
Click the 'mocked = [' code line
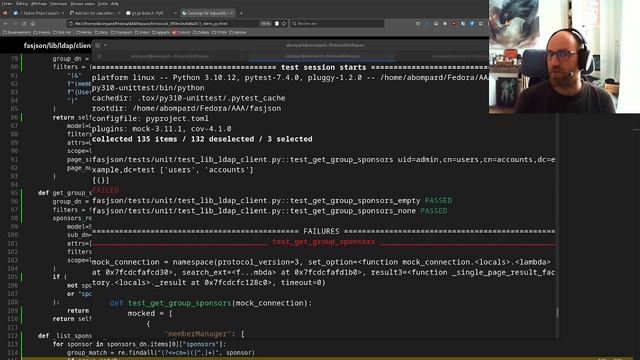coord(150,313)
